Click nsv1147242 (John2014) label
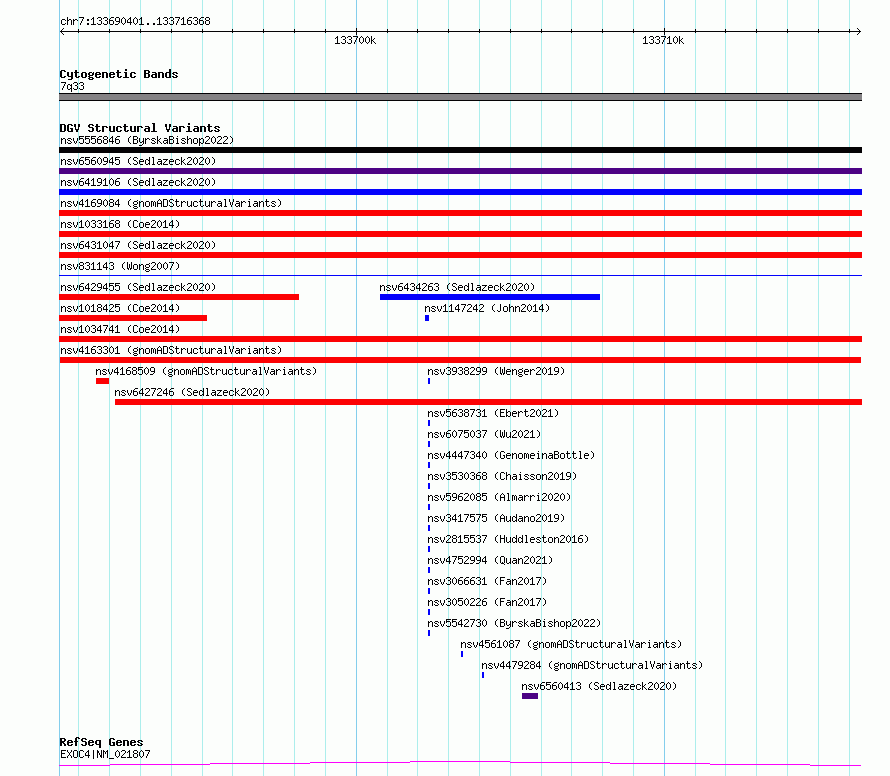 [x=487, y=308]
